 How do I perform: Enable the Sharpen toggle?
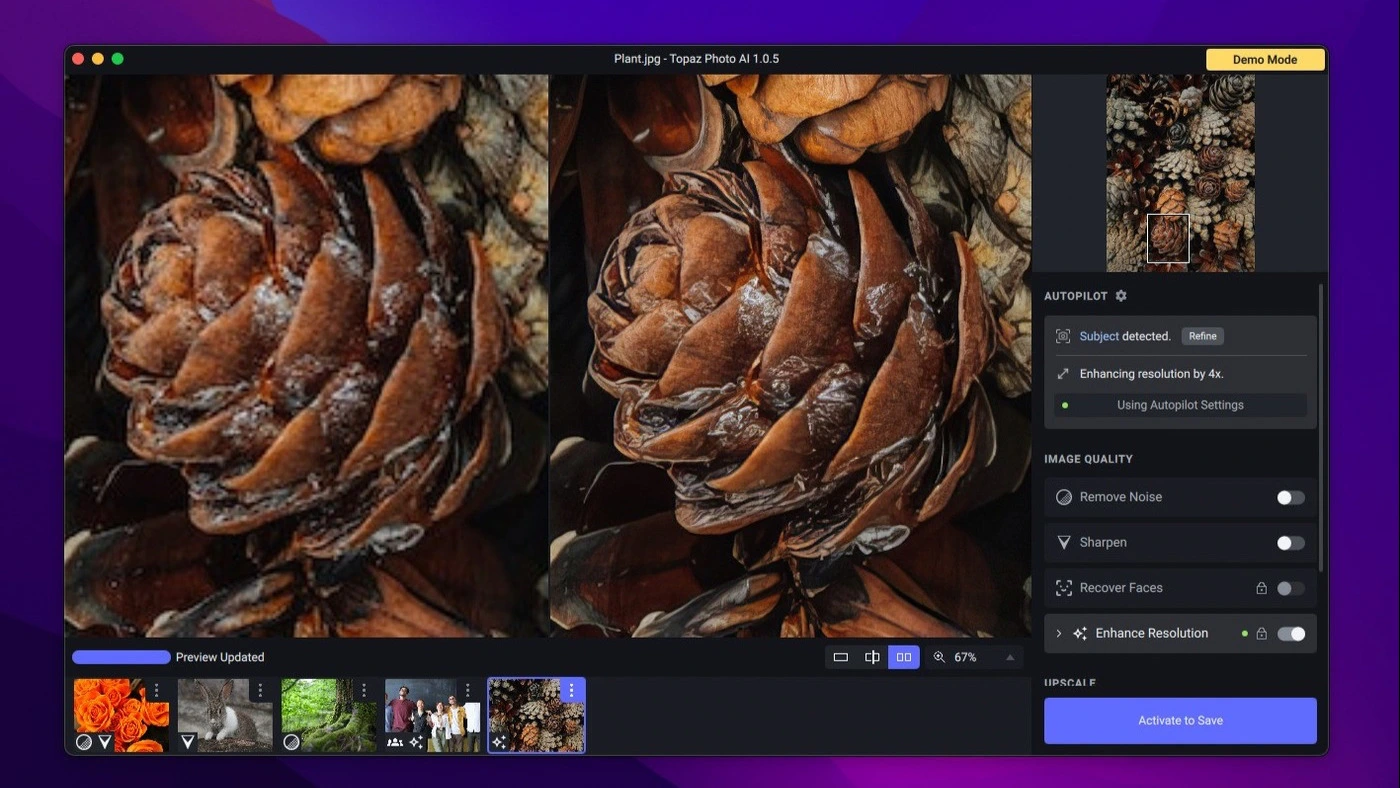[x=1290, y=543]
